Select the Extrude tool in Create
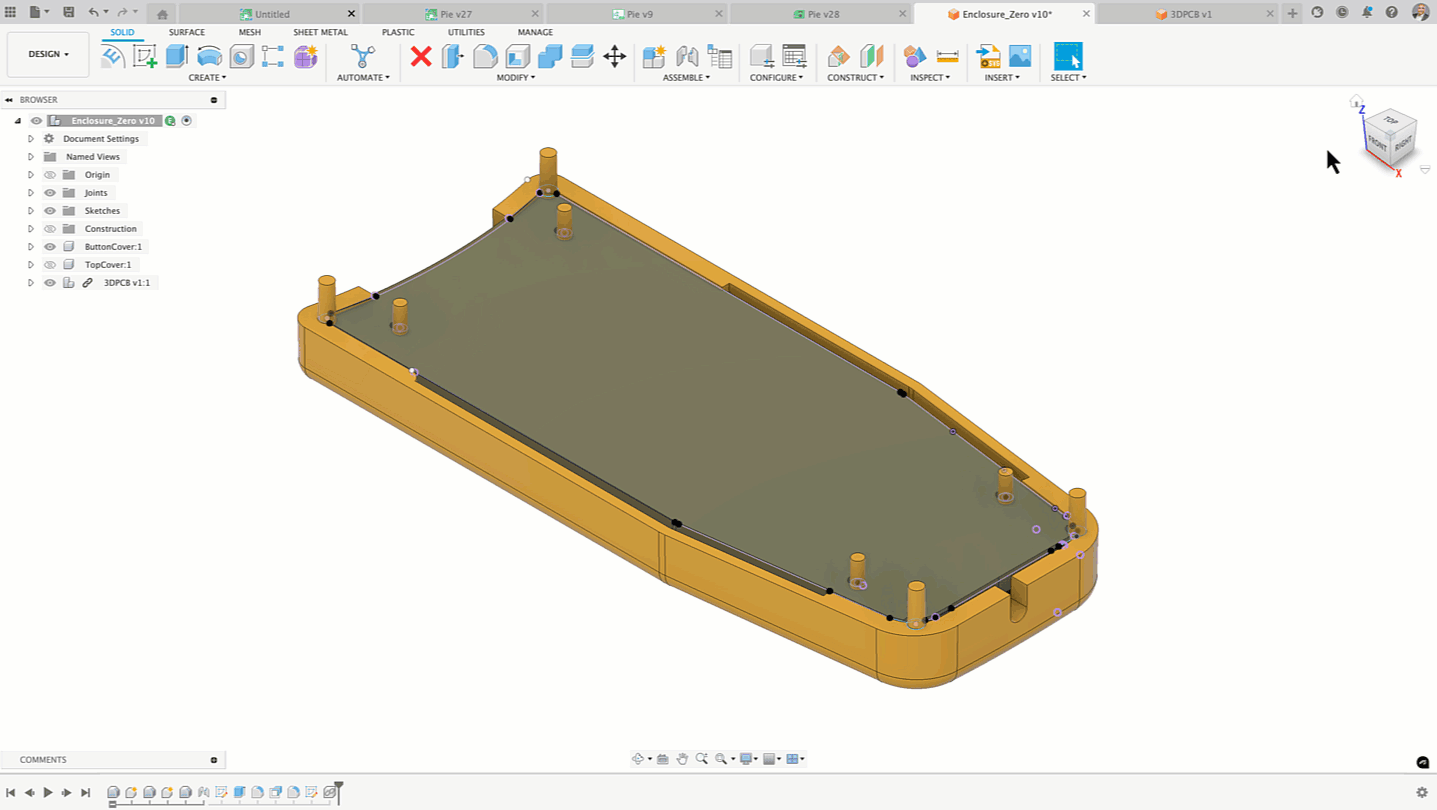Image resolution: width=1437 pixels, height=810 pixels. pos(177,56)
